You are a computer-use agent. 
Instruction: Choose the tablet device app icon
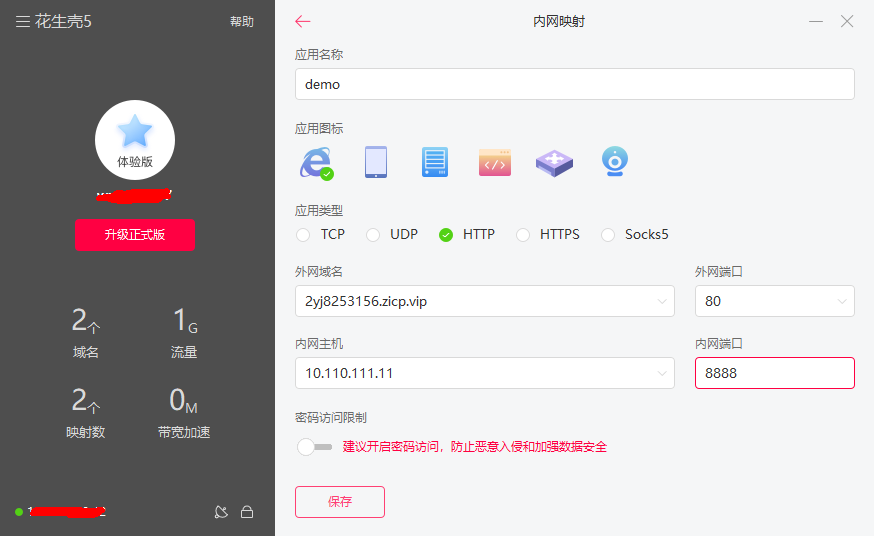coord(376,162)
